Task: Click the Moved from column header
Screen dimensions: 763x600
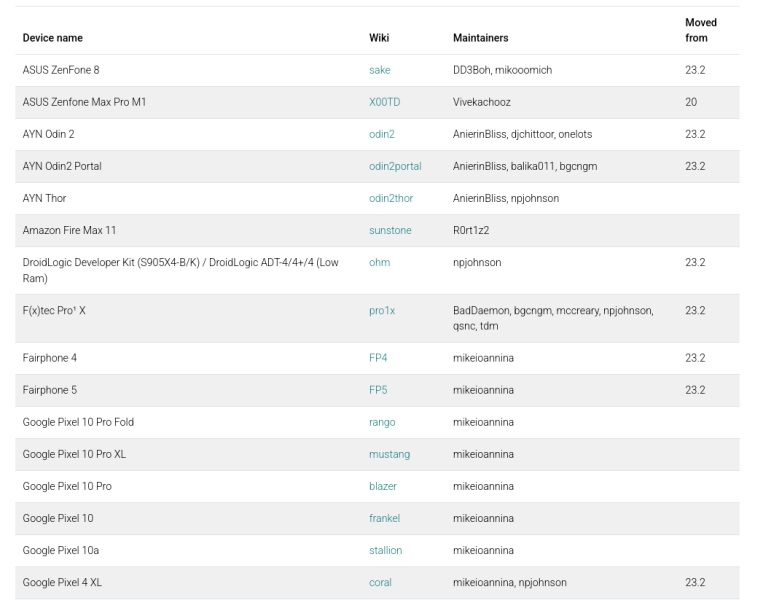Action: [x=701, y=30]
